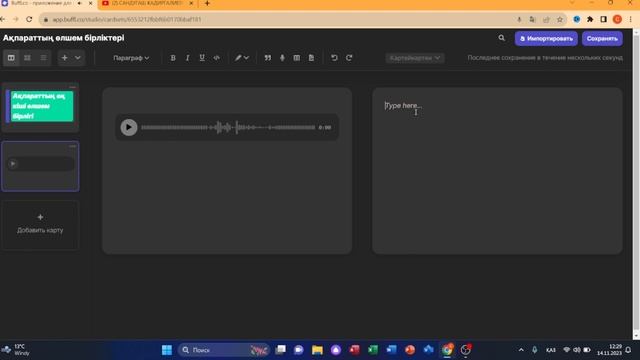The height and width of the screenshot is (360, 640).
Task: Bookmark this page with star icon
Action: coord(560,19)
